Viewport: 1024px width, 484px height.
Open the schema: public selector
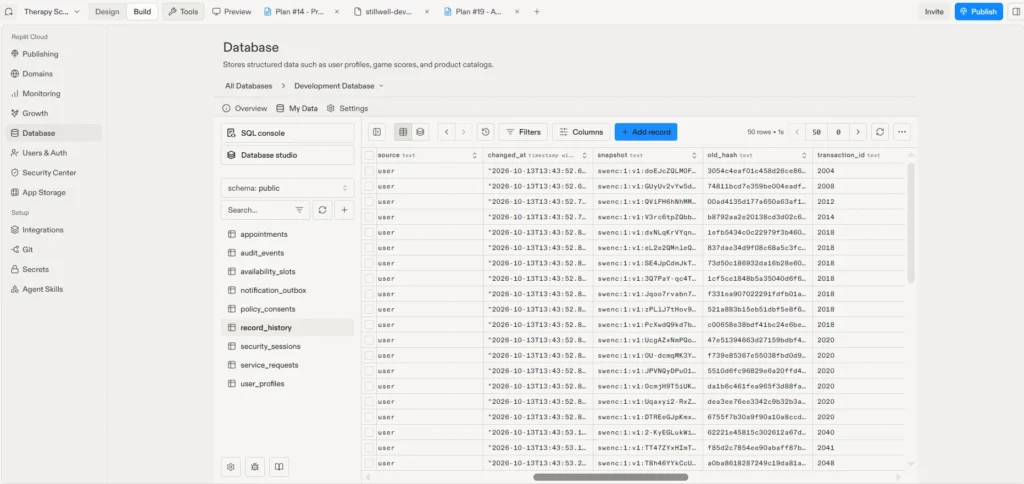pos(287,188)
